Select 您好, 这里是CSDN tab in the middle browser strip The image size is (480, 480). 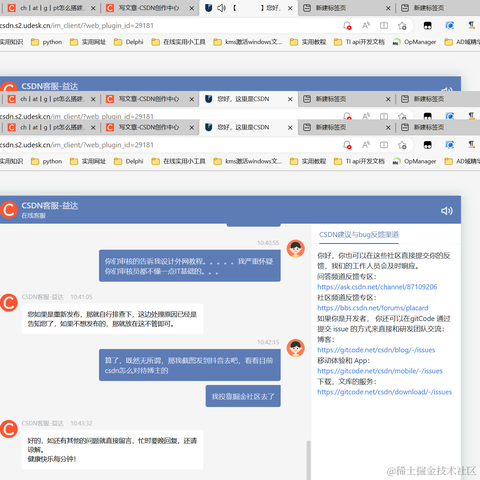(248, 99)
